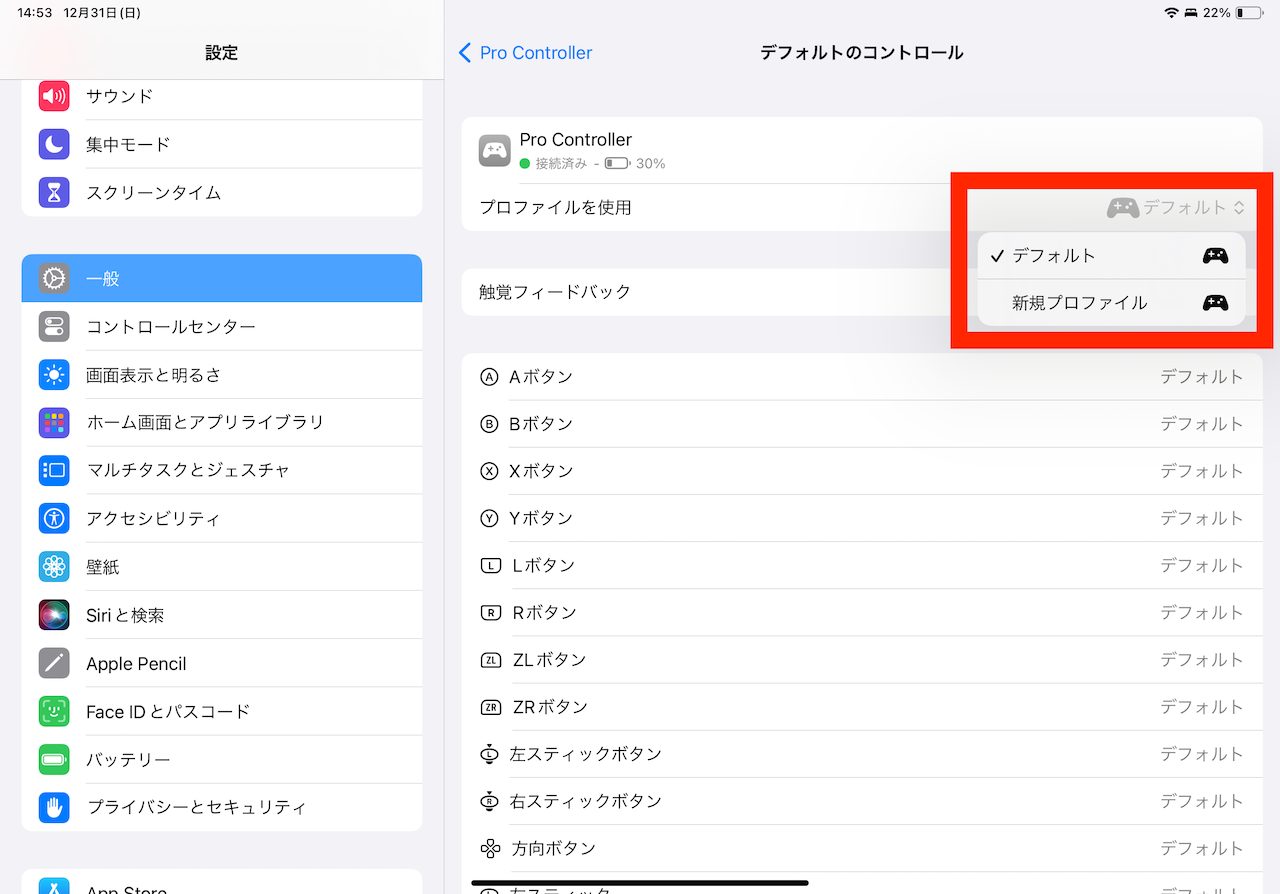Tap the 壁紙 flower icon
The image size is (1280, 894).
pos(54,567)
